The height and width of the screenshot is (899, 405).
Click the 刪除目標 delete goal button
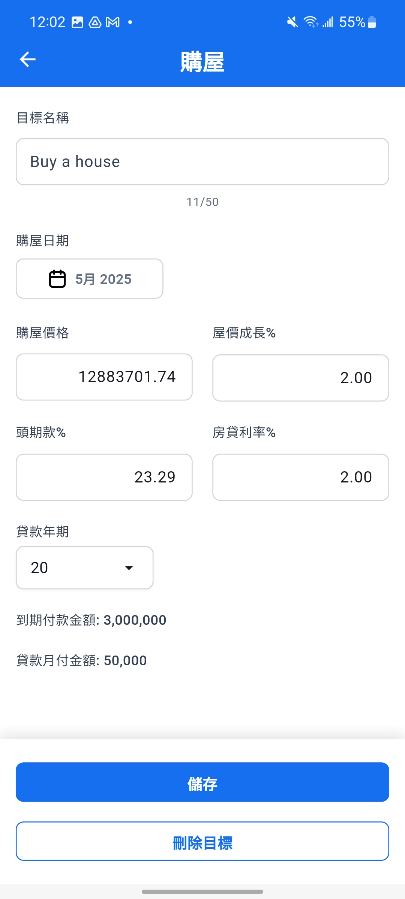(202, 841)
